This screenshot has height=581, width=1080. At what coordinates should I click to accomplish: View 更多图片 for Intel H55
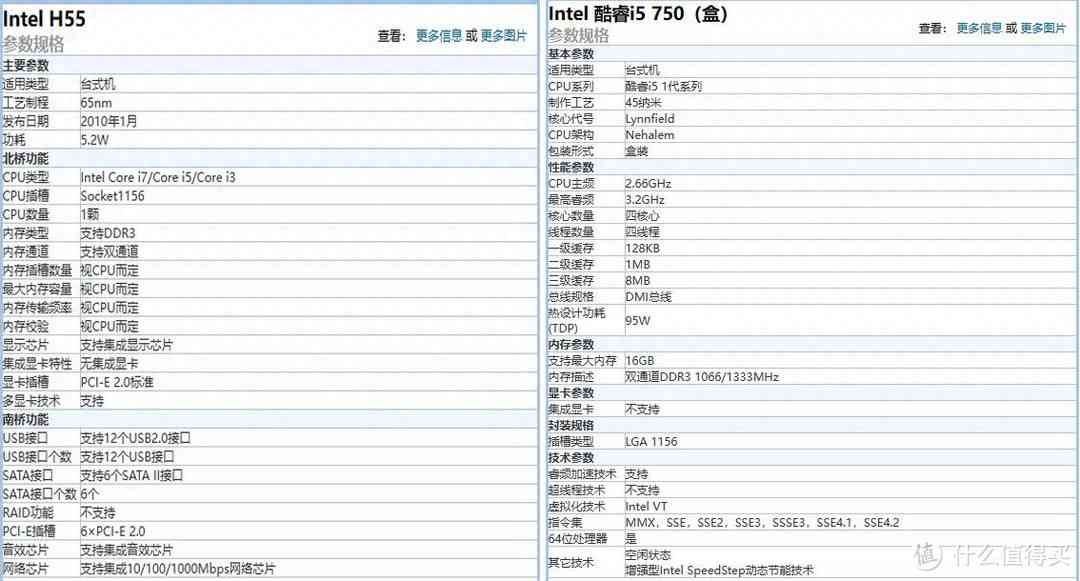point(502,35)
